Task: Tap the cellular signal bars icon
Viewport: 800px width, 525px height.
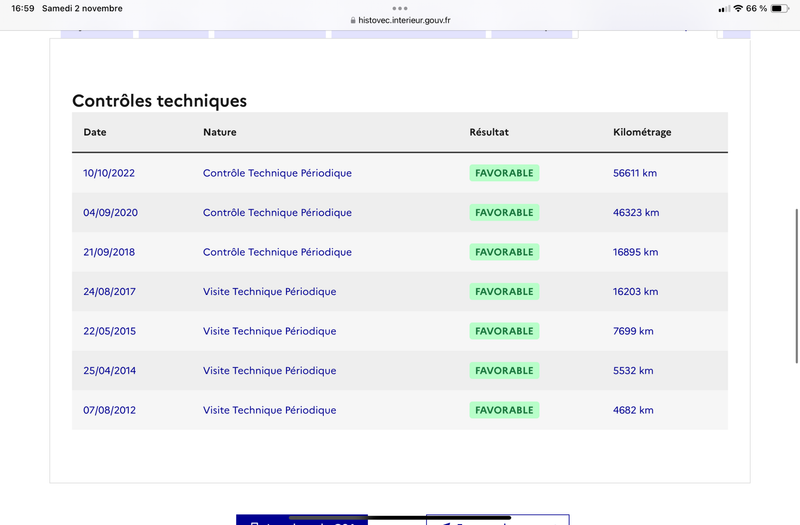Action: pos(724,9)
